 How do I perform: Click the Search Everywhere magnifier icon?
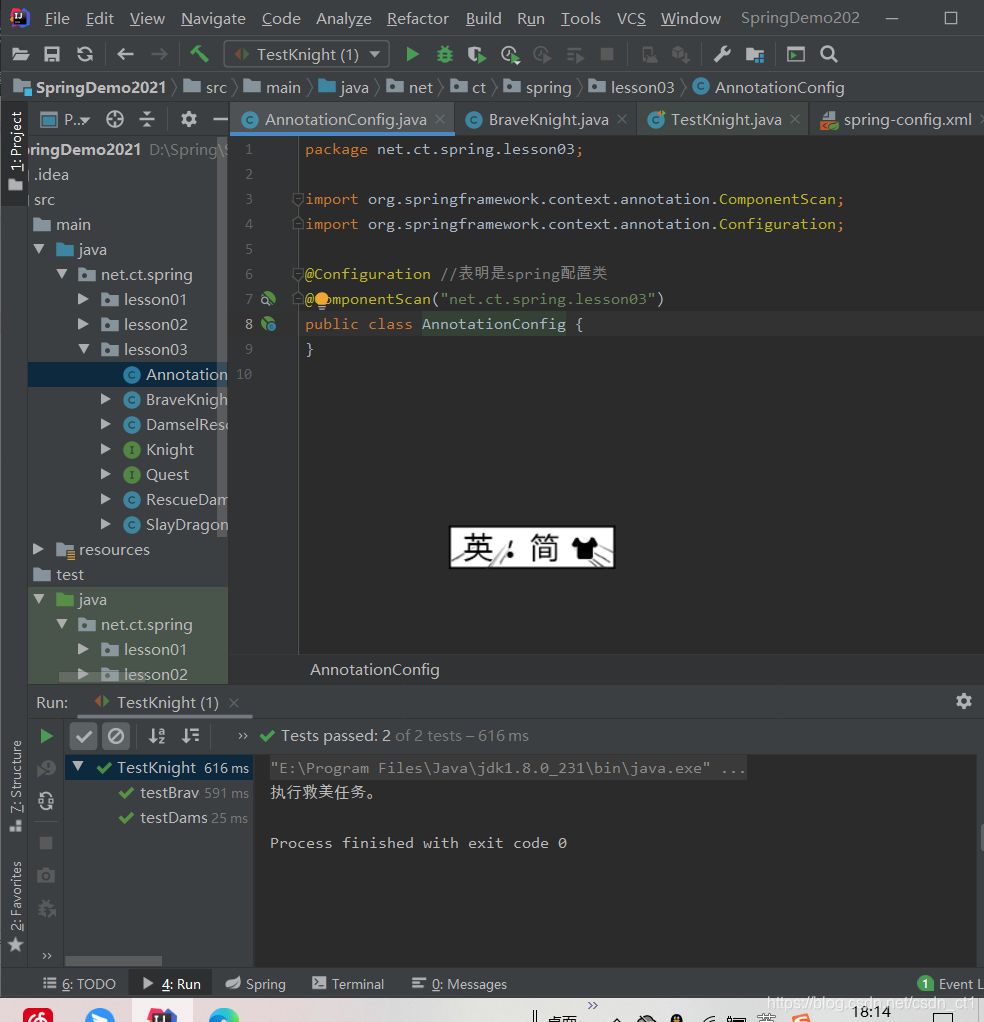point(828,54)
